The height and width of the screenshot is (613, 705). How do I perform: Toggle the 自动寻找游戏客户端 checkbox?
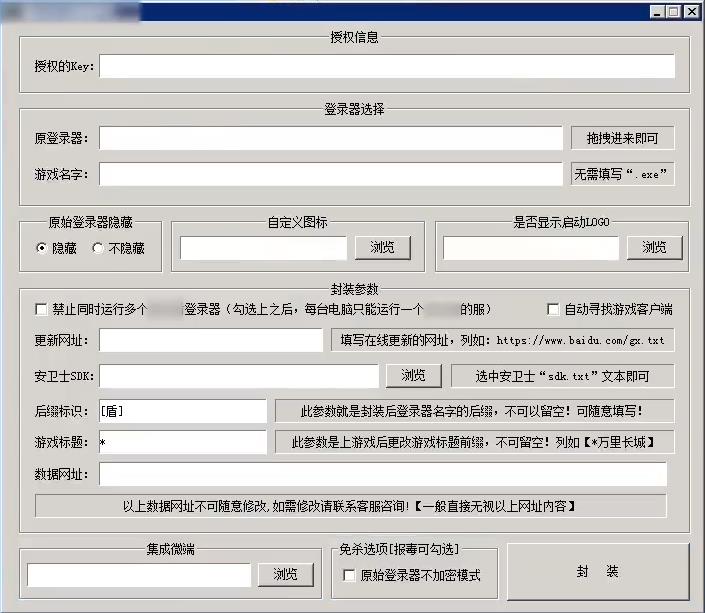tap(553, 309)
